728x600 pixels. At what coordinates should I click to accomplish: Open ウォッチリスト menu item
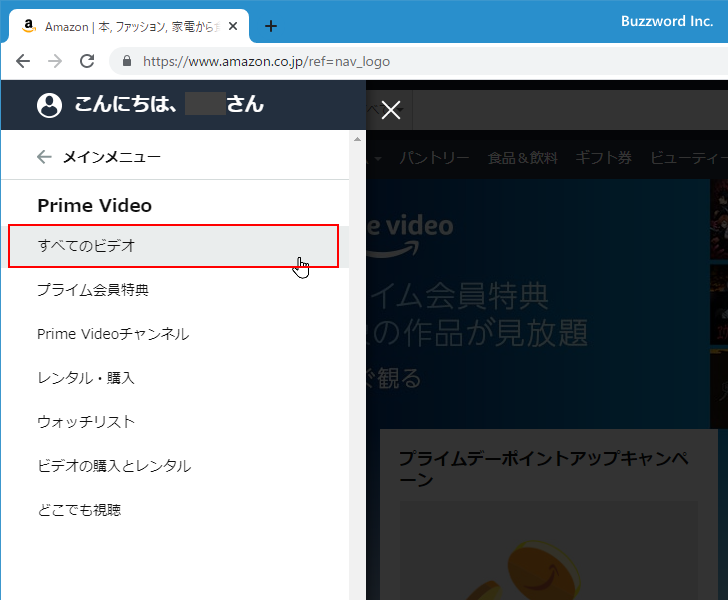click(175, 422)
